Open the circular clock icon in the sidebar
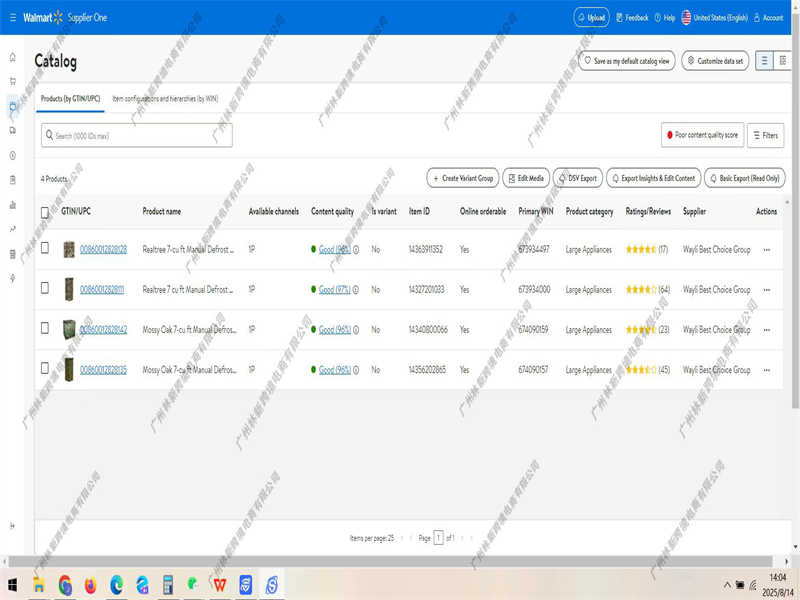 click(13, 156)
